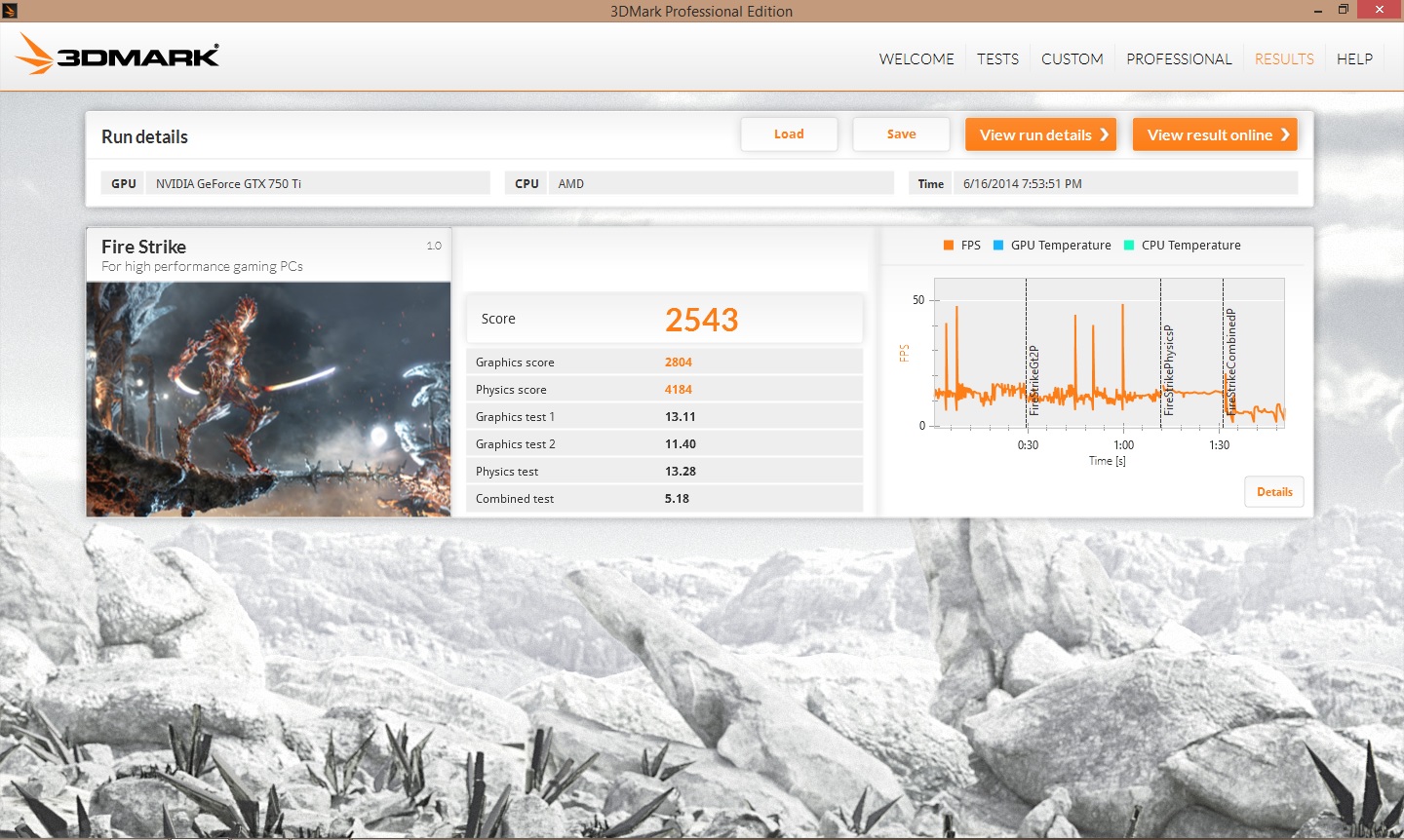This screenshot has height=840, width=1404.
Task: Click the Graphics test 1 row
Action: (x=665, y=417)
